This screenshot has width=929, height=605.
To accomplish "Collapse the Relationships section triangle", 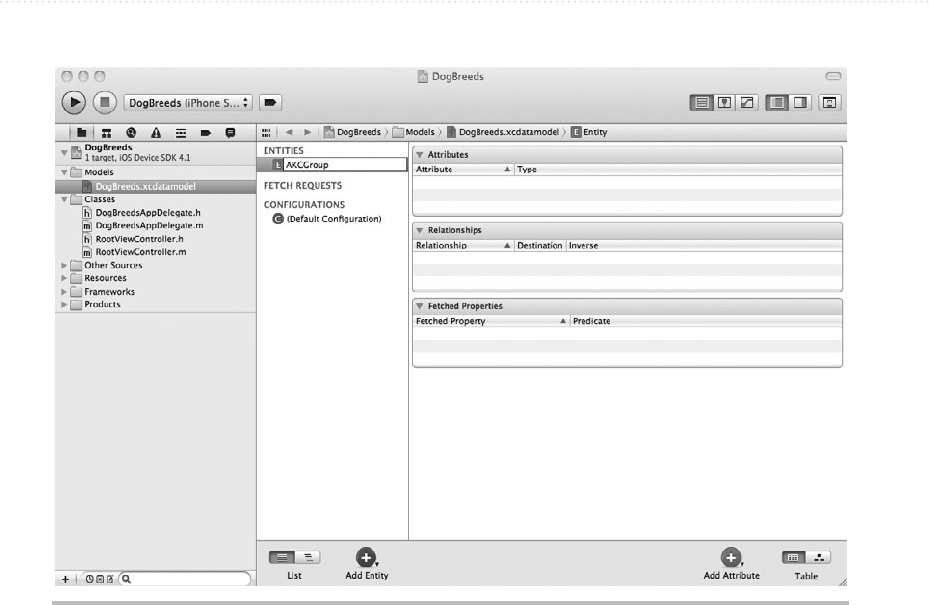I will (x=419, y=230).
